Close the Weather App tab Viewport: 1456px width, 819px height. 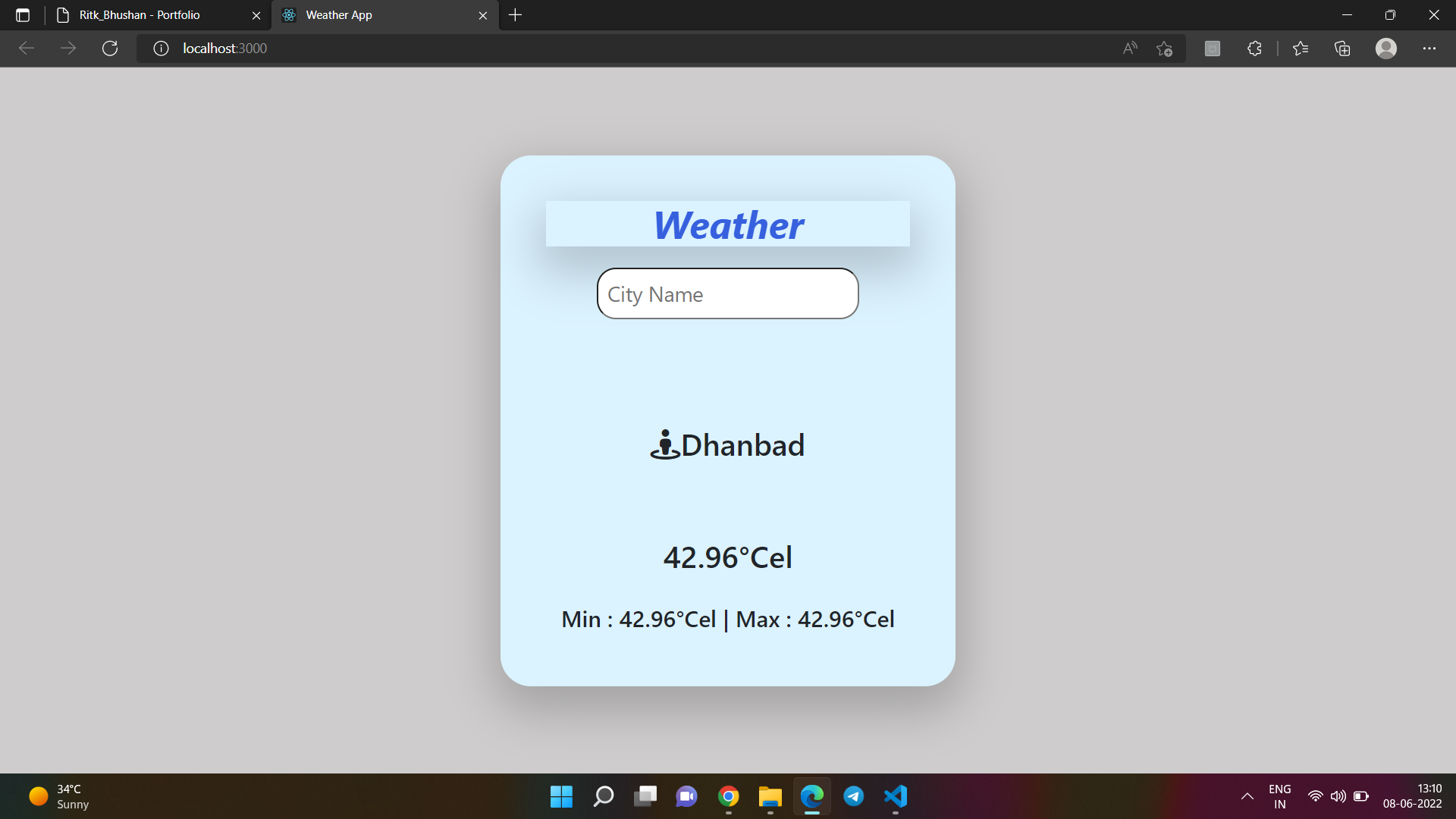click(x=483, y=15)
